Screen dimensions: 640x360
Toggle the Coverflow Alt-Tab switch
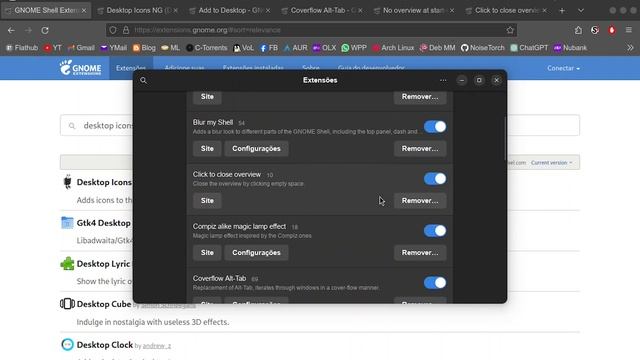click(435, 282)
